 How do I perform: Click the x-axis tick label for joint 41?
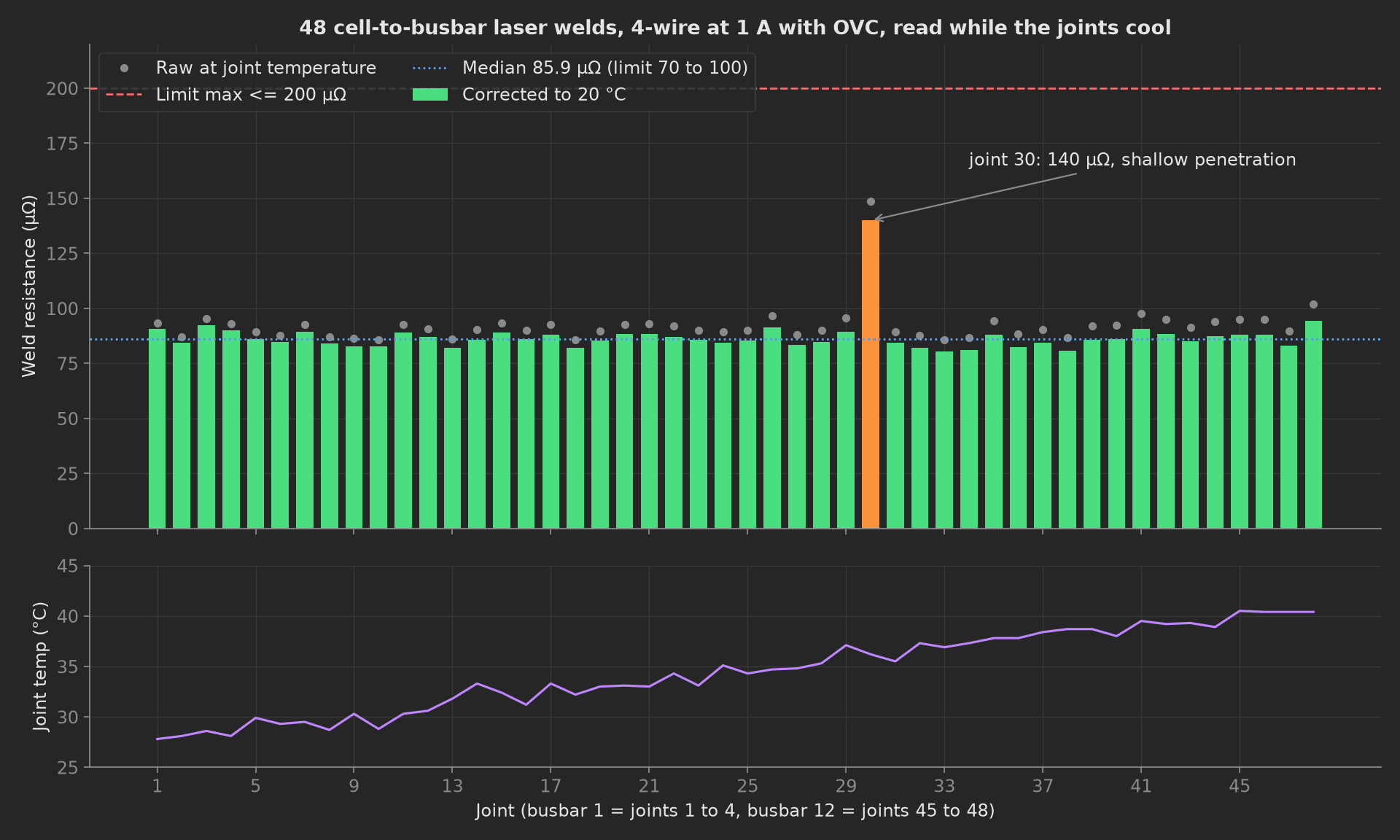1141,786
